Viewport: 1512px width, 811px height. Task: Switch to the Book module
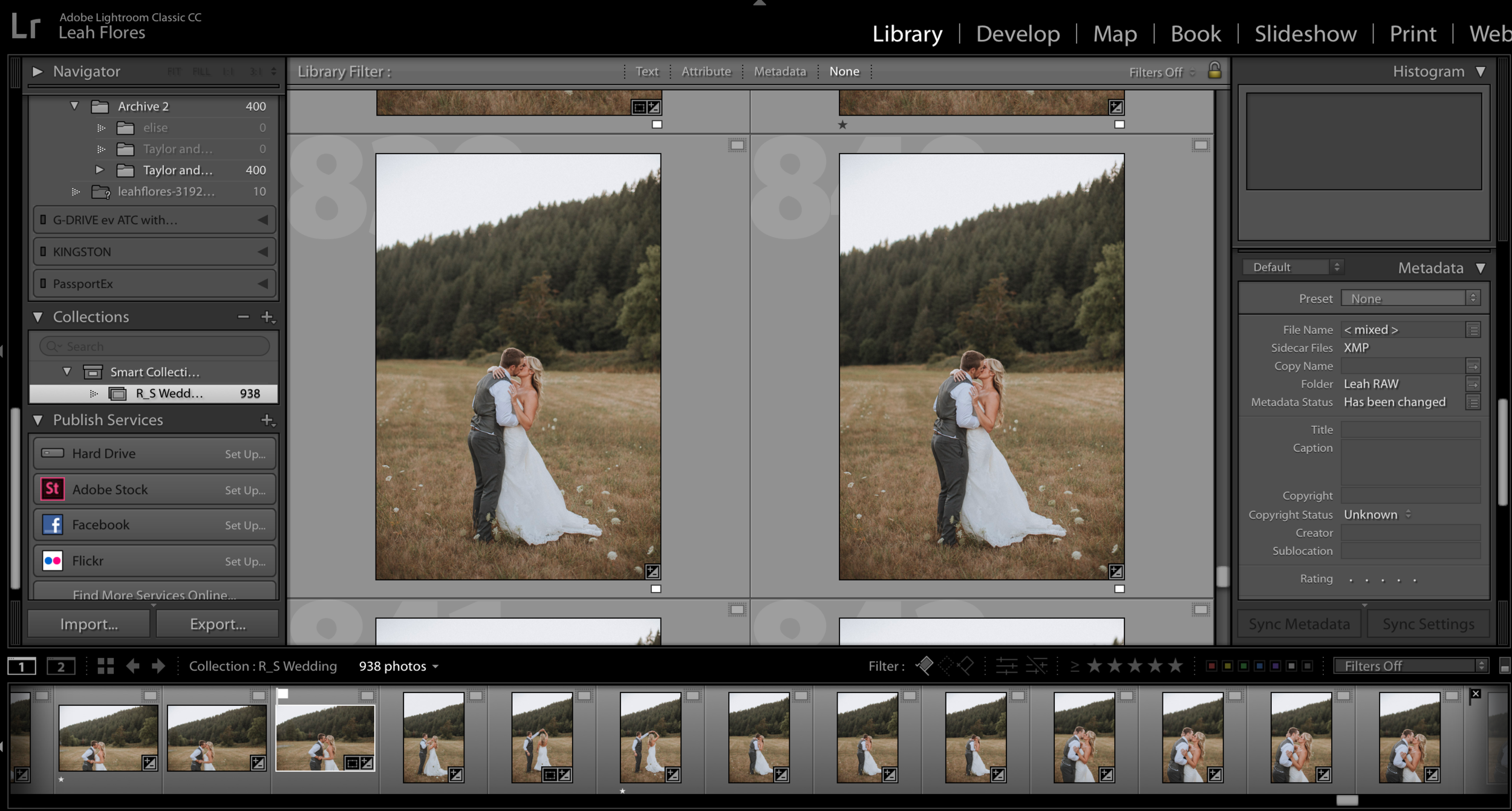pos(1195,33)
